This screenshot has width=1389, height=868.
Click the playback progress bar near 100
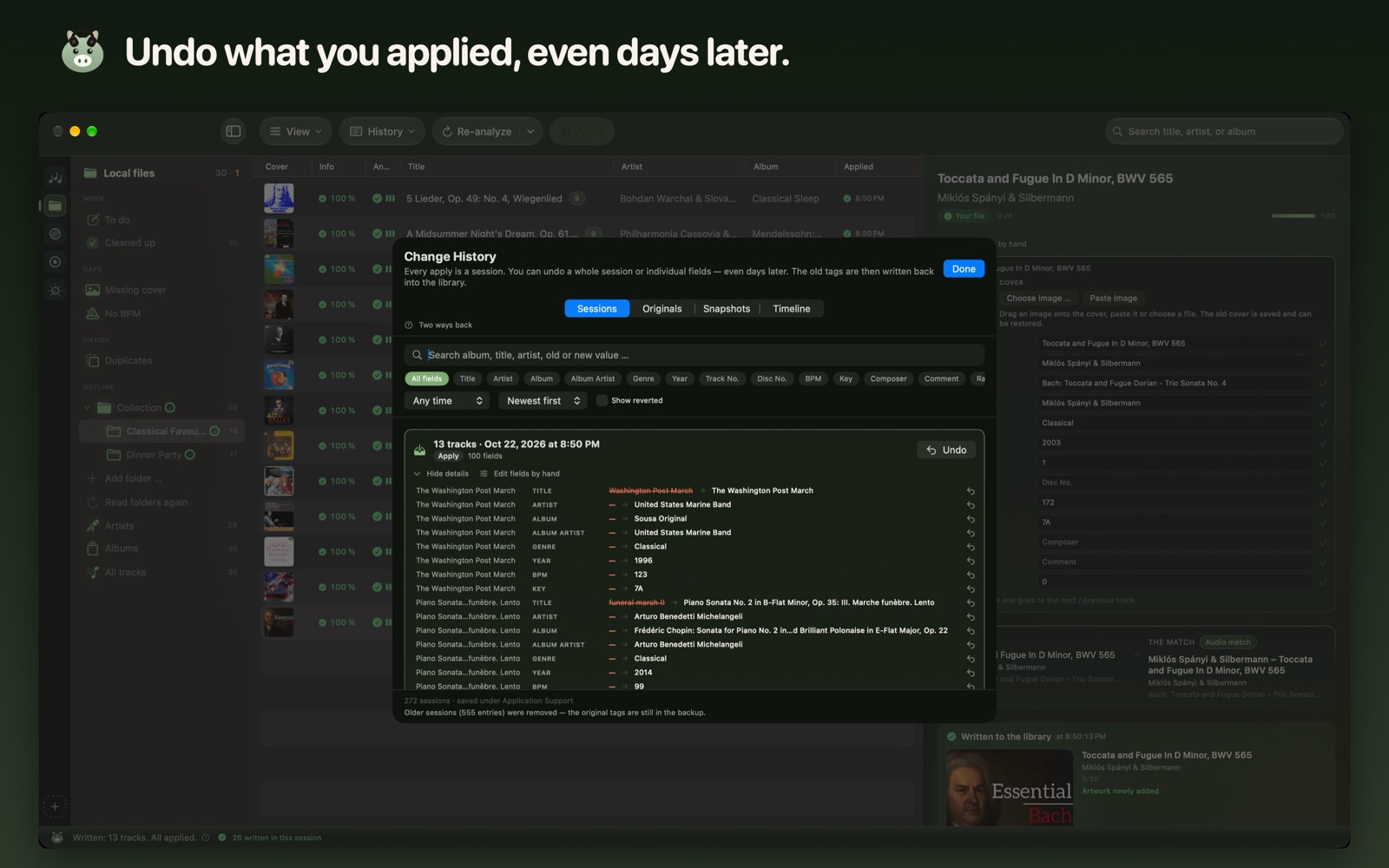coord(1293,215)
